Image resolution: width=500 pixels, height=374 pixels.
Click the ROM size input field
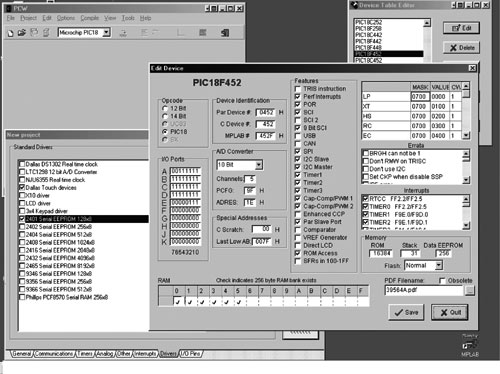381,253
